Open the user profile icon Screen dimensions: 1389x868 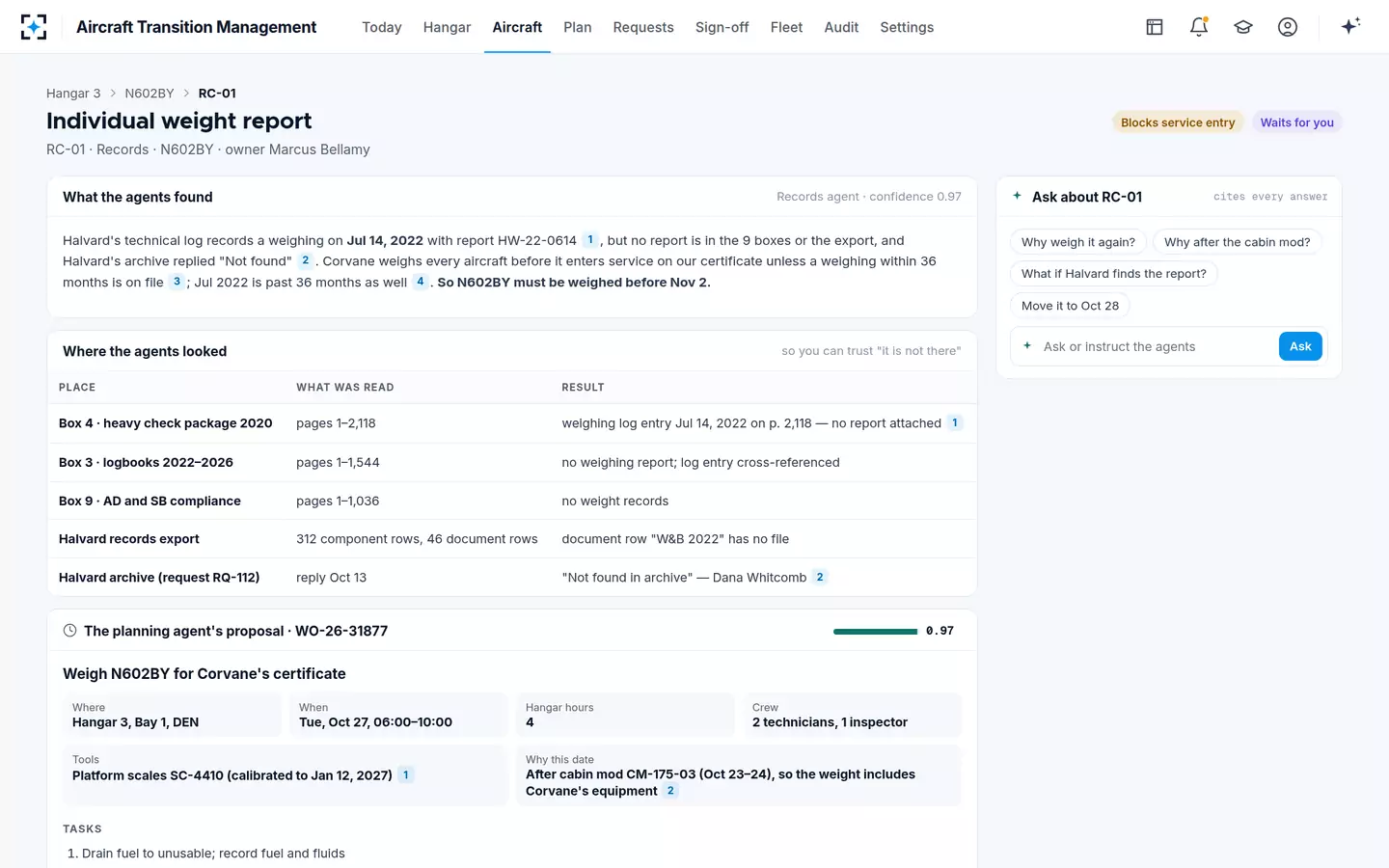tap(1288, 27)
